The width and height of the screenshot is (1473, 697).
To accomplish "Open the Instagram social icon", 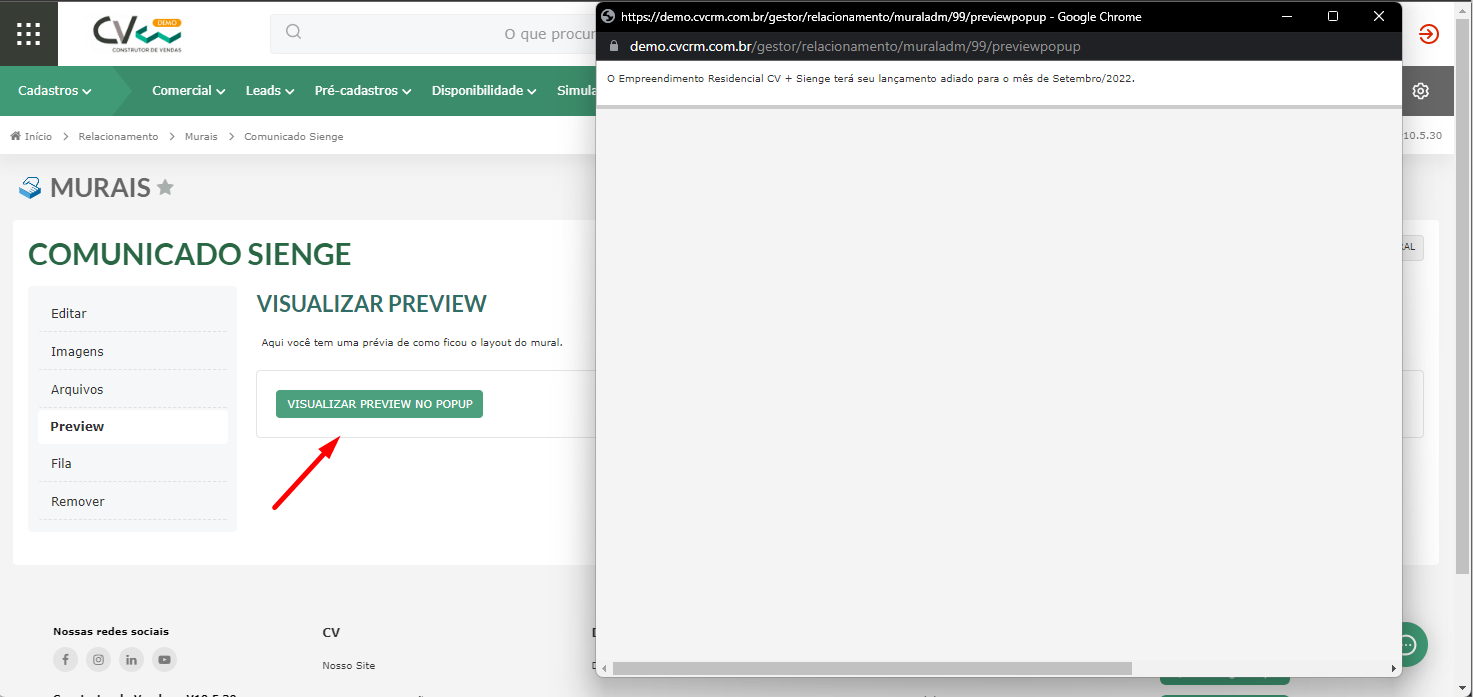I will point(98,659).
